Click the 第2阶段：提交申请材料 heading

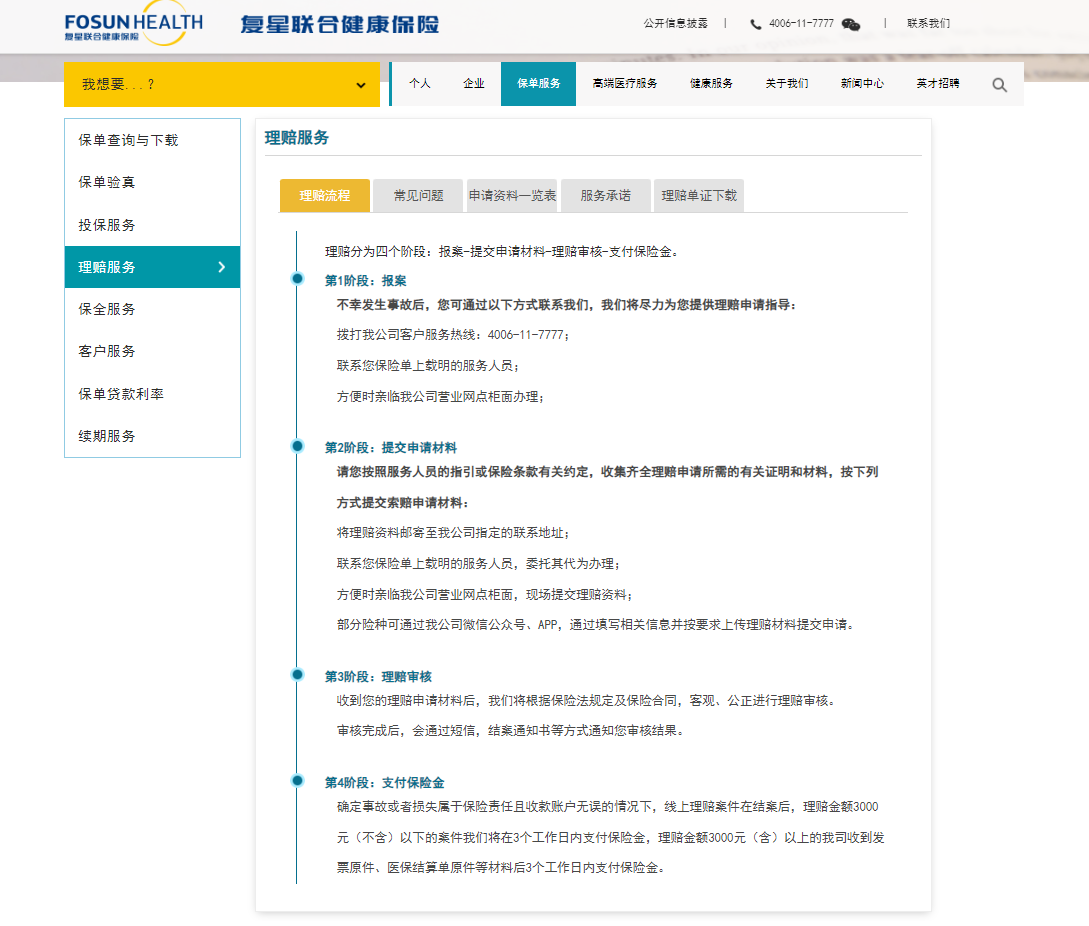click(x=390, y=447)
